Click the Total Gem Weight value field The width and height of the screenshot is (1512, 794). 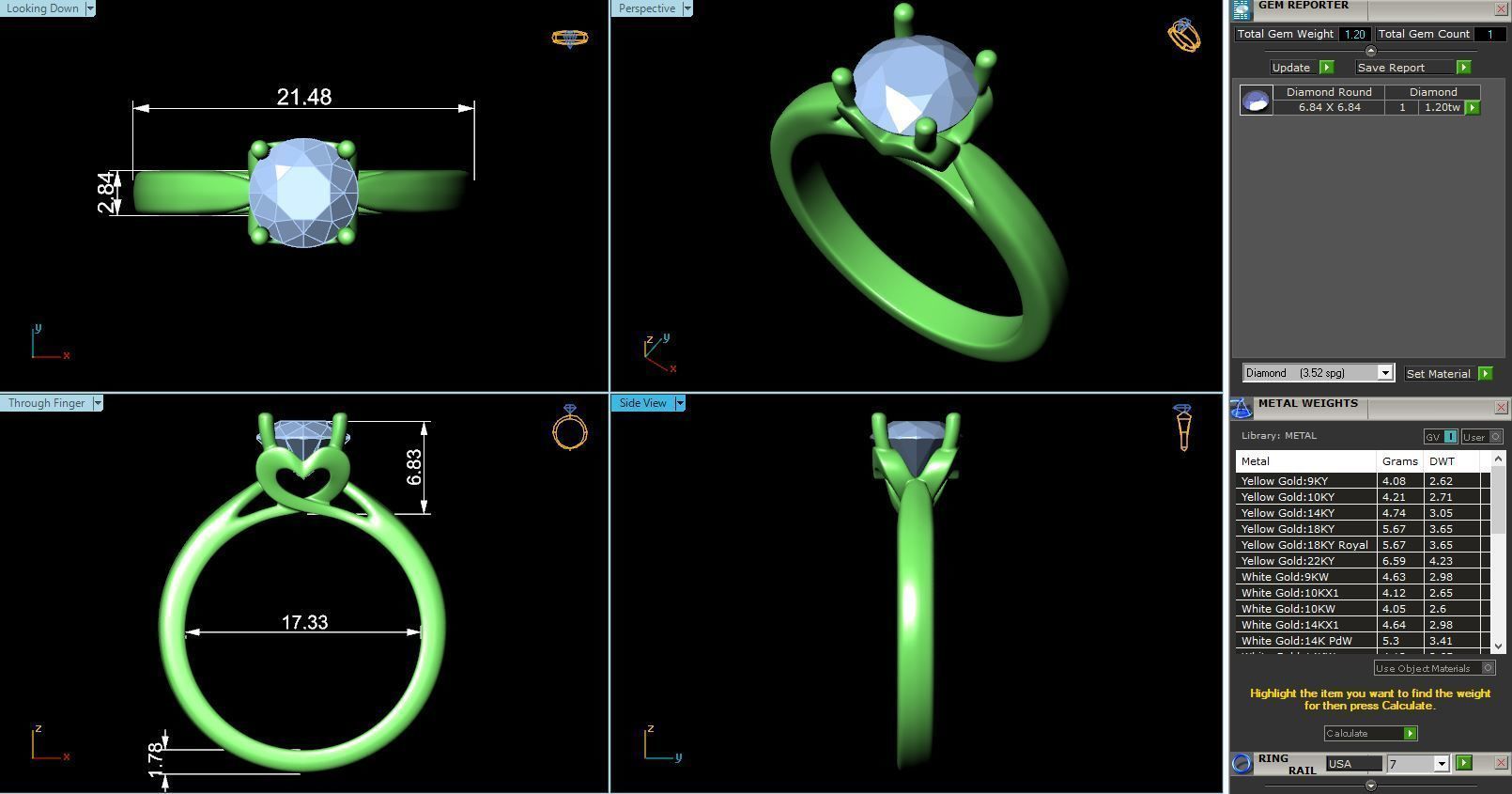click(1354, 34)
